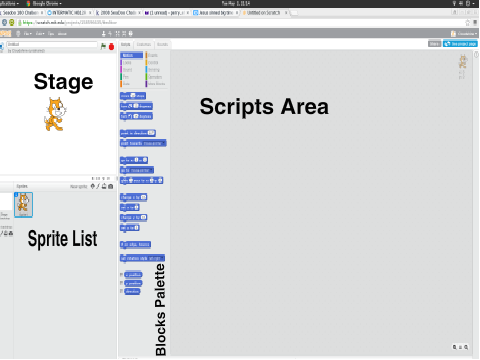Open the Google Chrome panel menu
The width and height of the screenshot is (480, 360).
[x=44, y=3]
